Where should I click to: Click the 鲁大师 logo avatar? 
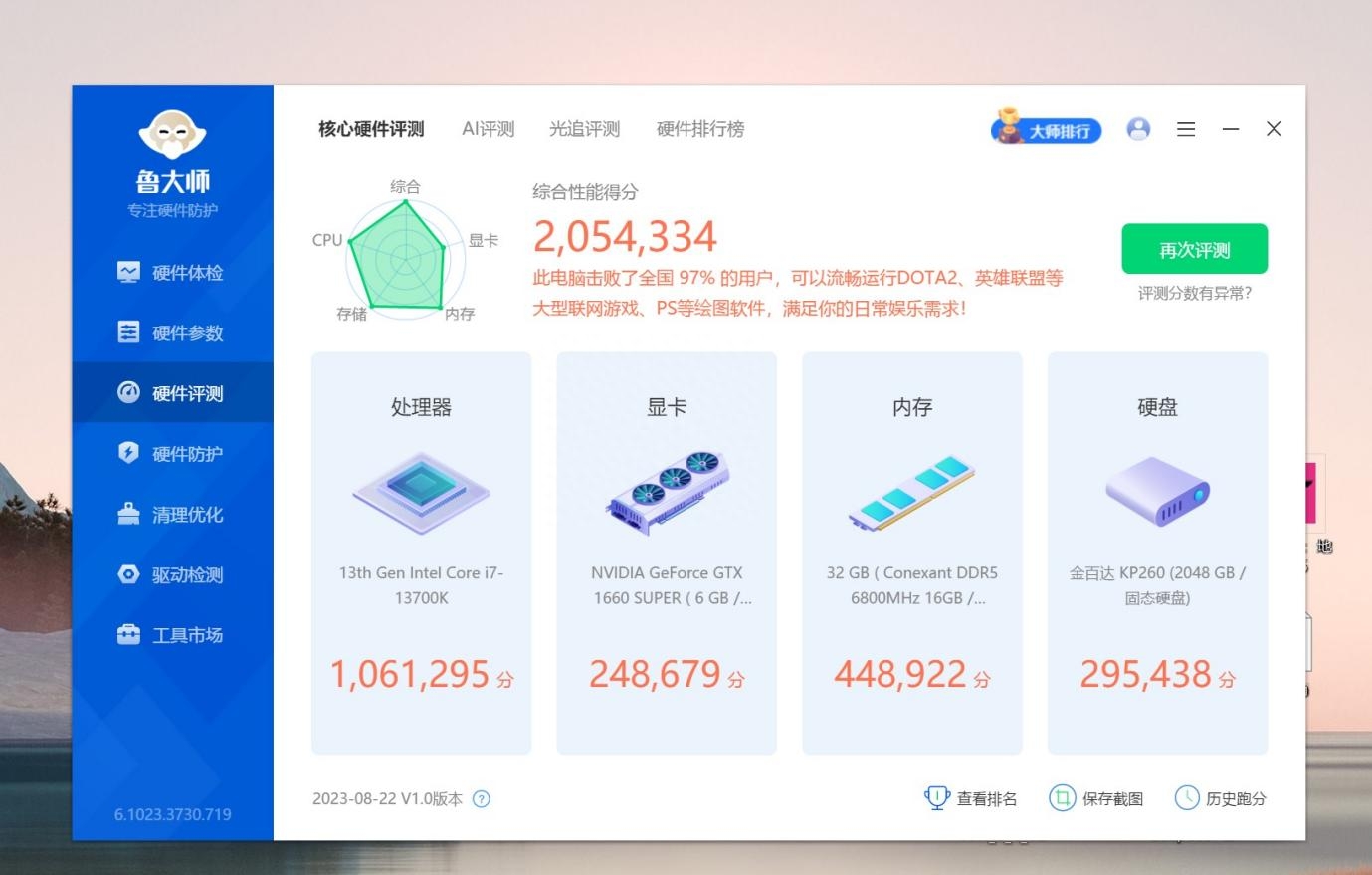(x=172, y=133)
